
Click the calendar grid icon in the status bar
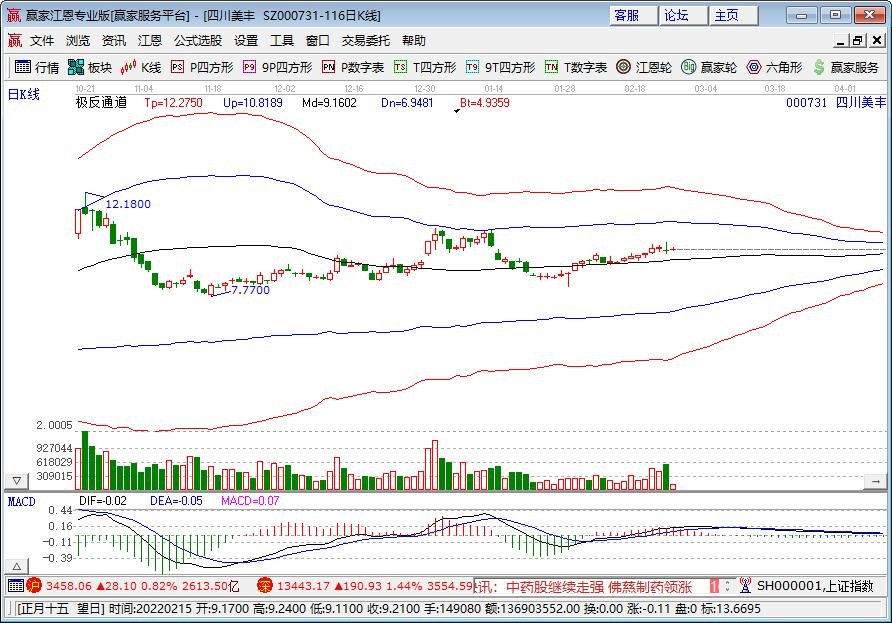click(16, 585)
